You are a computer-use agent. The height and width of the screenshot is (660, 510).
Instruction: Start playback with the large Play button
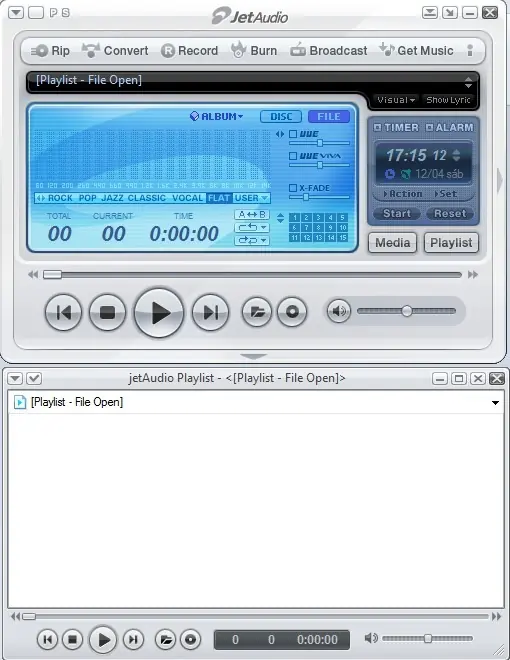click(159, 313)
